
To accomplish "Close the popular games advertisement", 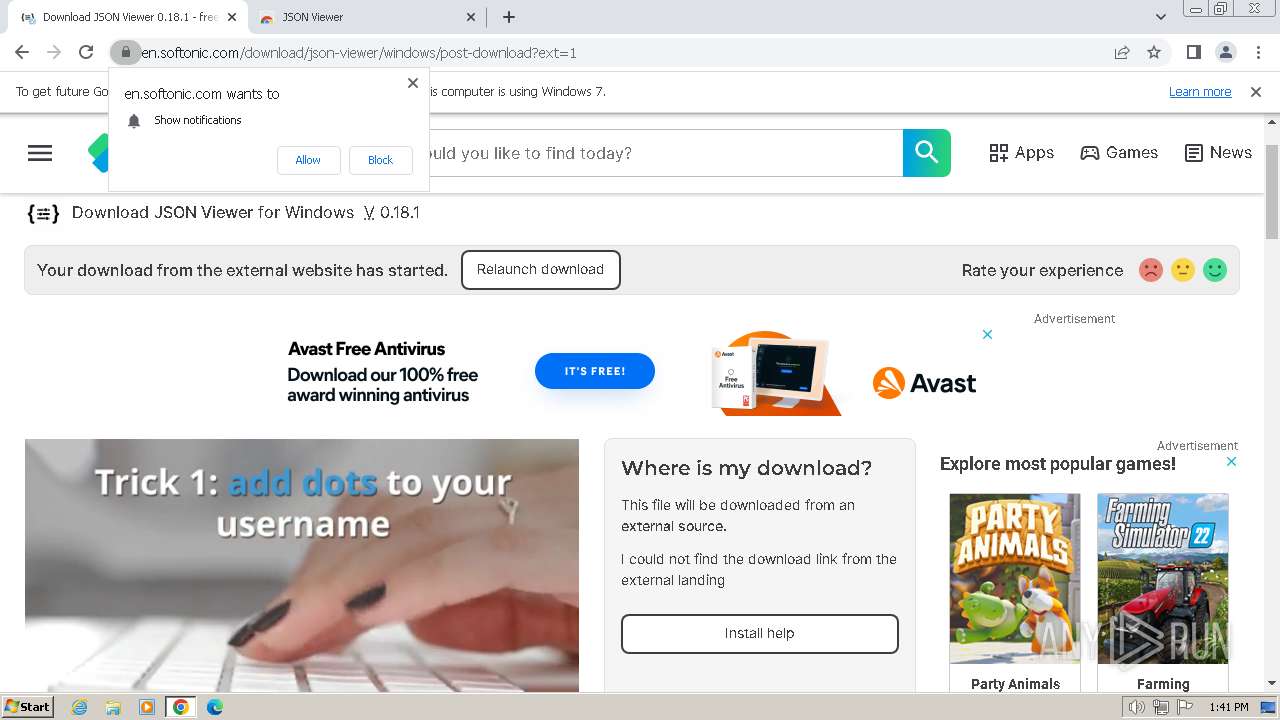I will click(x=1232, y=461).
